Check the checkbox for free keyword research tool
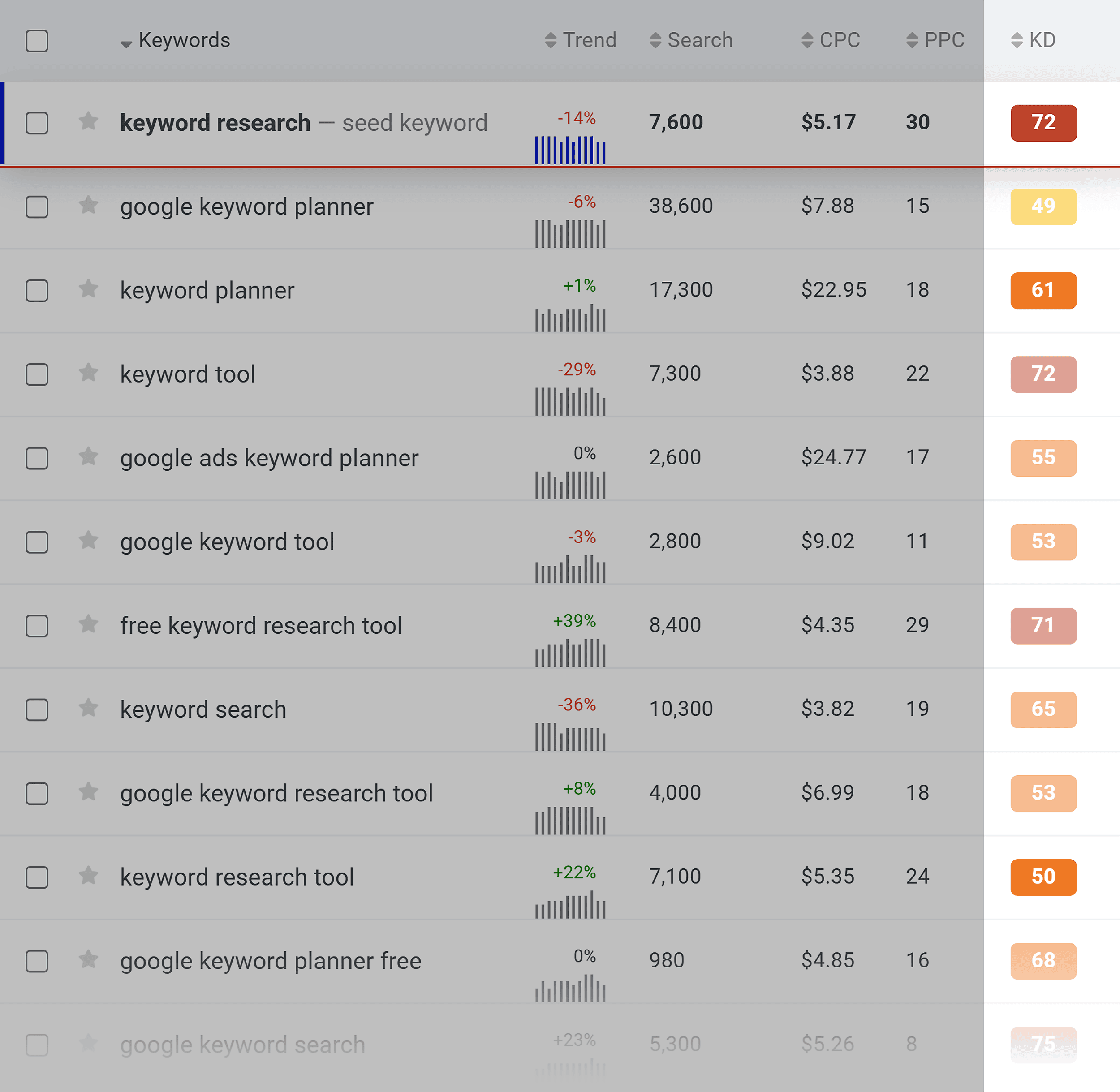1120x1092 pixels. pyautogui.click(x=37, y=625)
